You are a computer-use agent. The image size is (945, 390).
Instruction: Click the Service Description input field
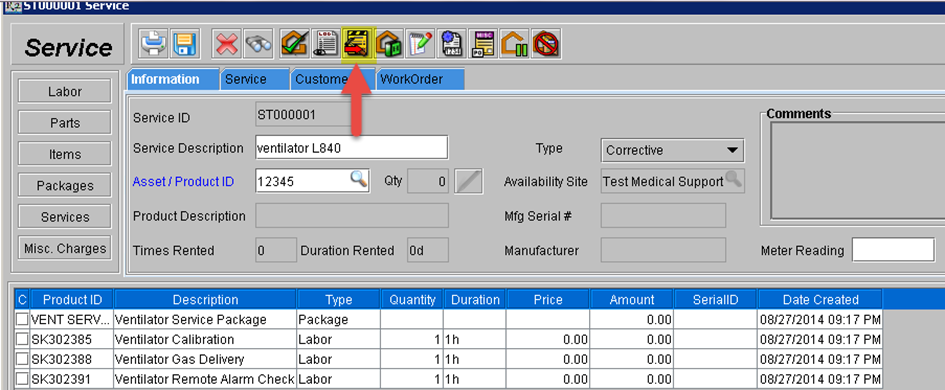pos(352,148)
